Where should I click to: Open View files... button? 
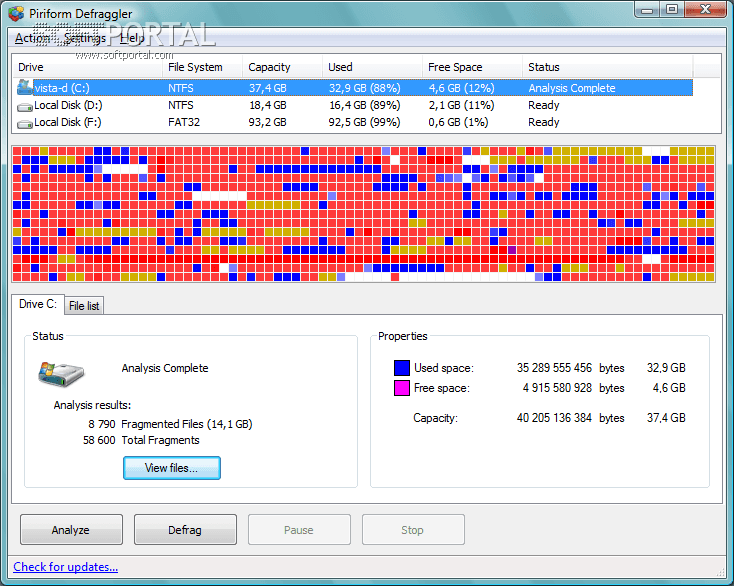(x=172, y=468)
